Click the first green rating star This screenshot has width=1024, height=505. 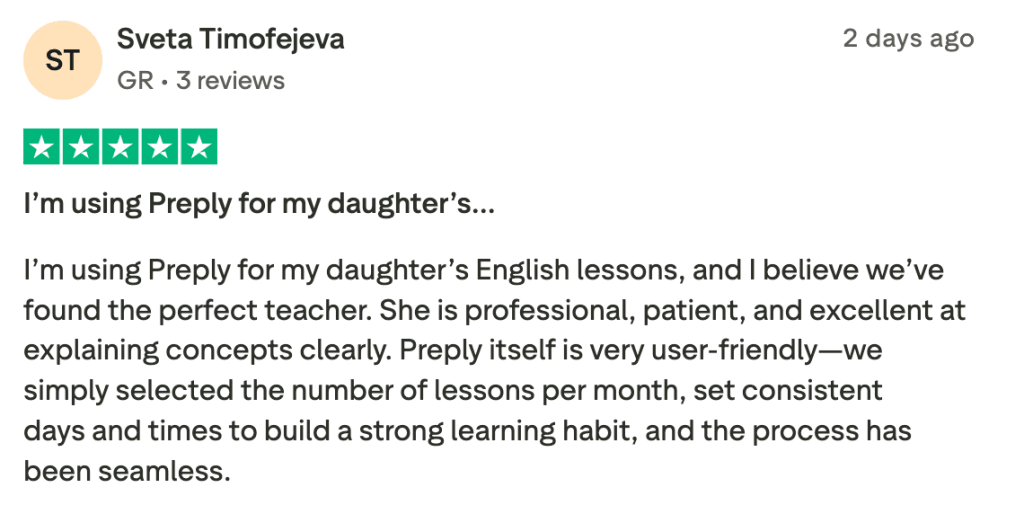click(x=41, y=148)
